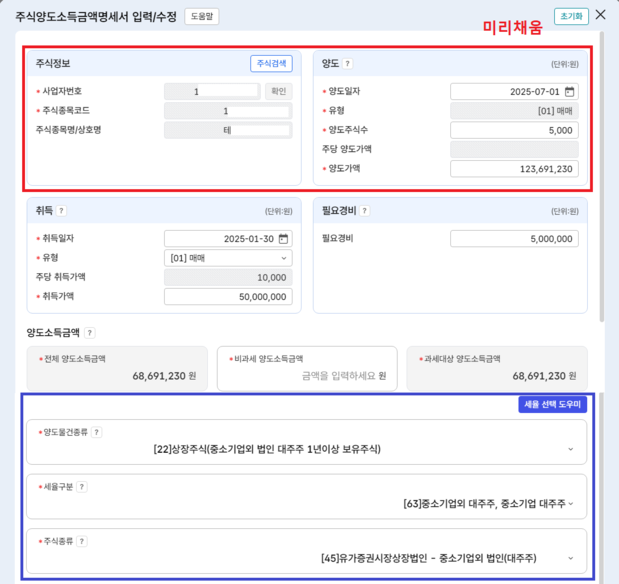Screen dimensions: 619x584
Task: Click the help icon next to 세율구분
Action: pos(81,487)
